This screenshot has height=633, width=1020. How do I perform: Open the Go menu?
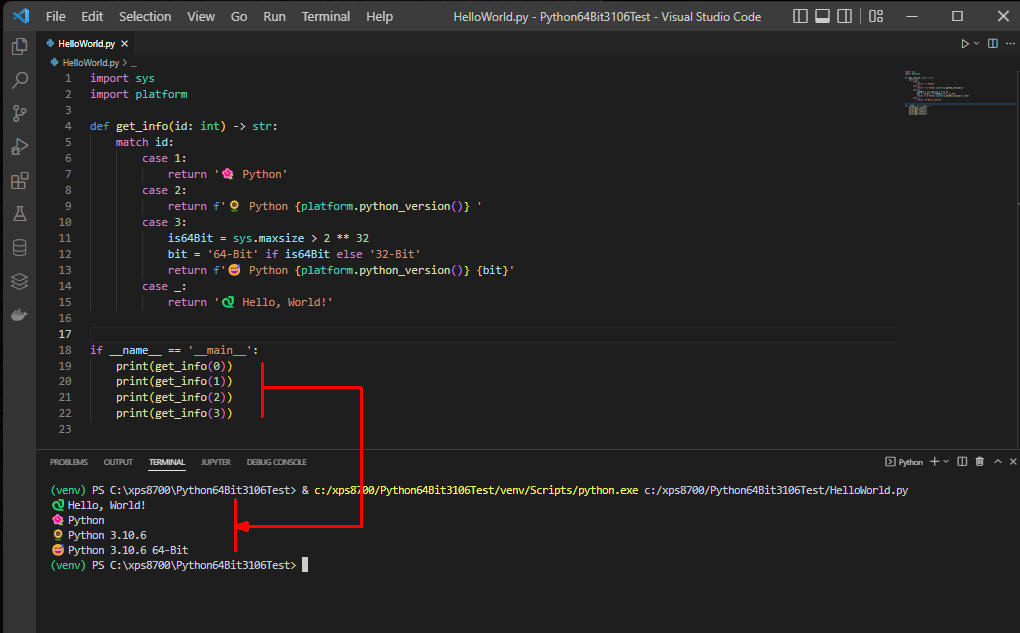point(239,16)
